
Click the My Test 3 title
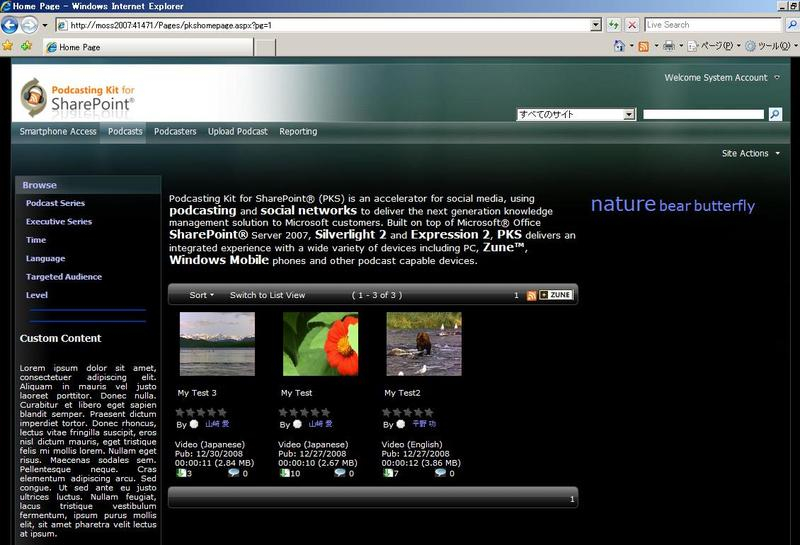click(197, 393)
